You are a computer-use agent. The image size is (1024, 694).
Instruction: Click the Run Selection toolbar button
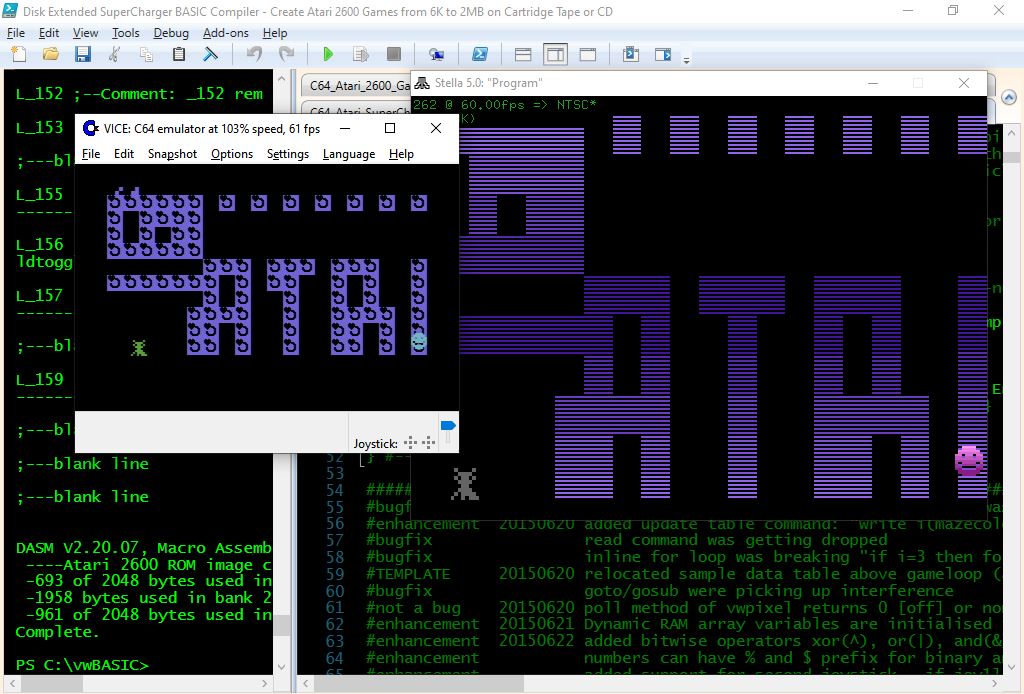pyautogui.click(x=361, y=54)
